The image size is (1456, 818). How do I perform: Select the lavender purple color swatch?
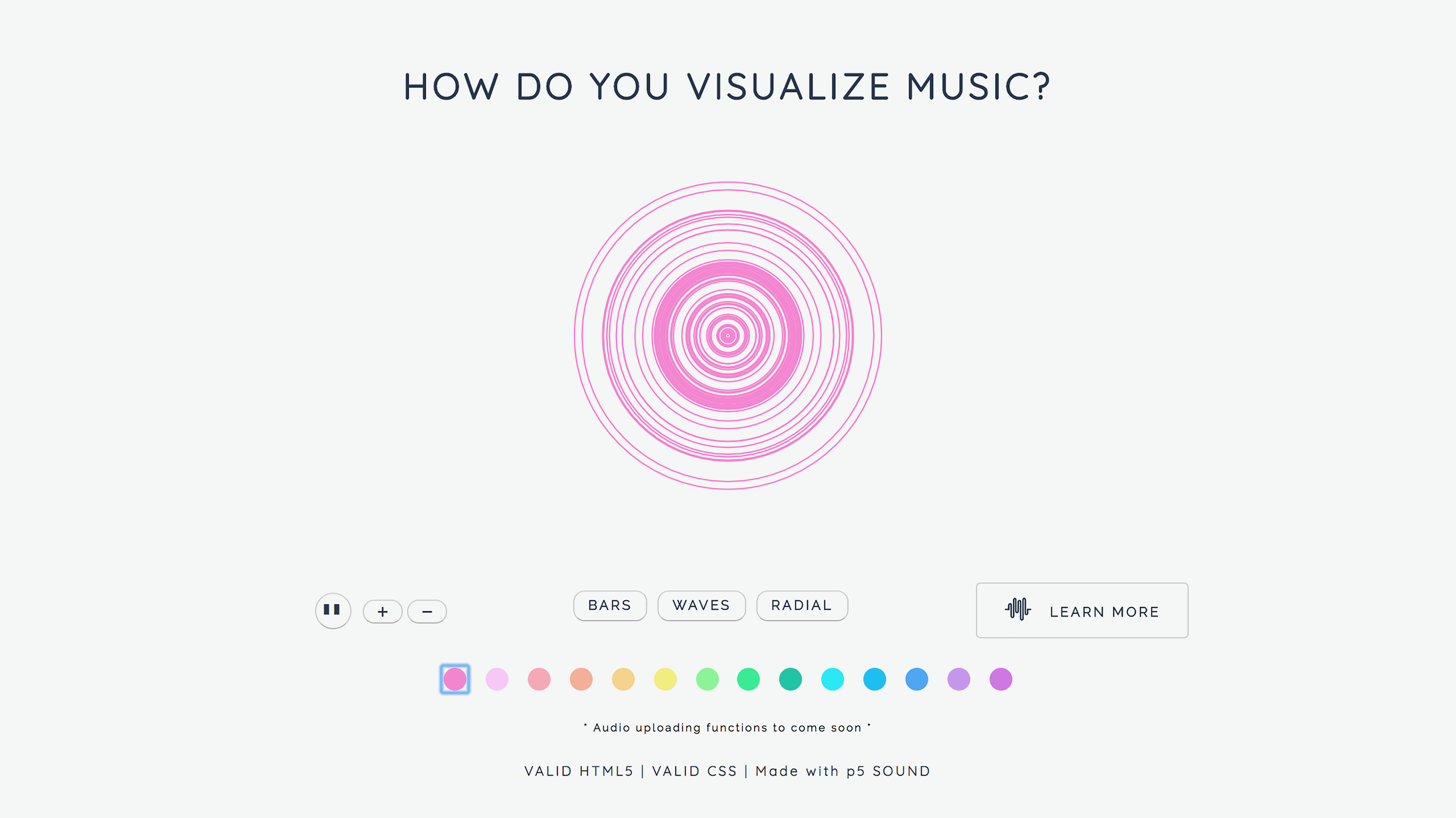[959, 679]
